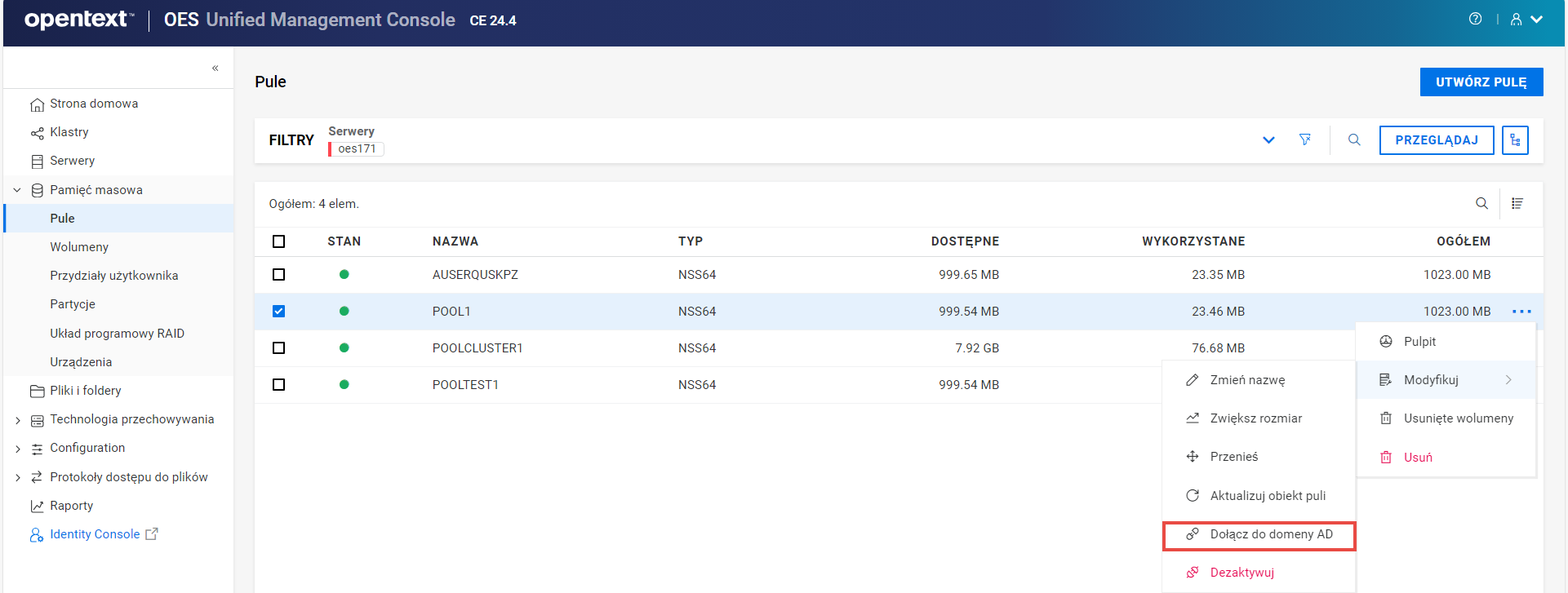1568x593 pixels.
Task: Check the AUSERQUSKPZ row checkbox
Action: point(279,274)
